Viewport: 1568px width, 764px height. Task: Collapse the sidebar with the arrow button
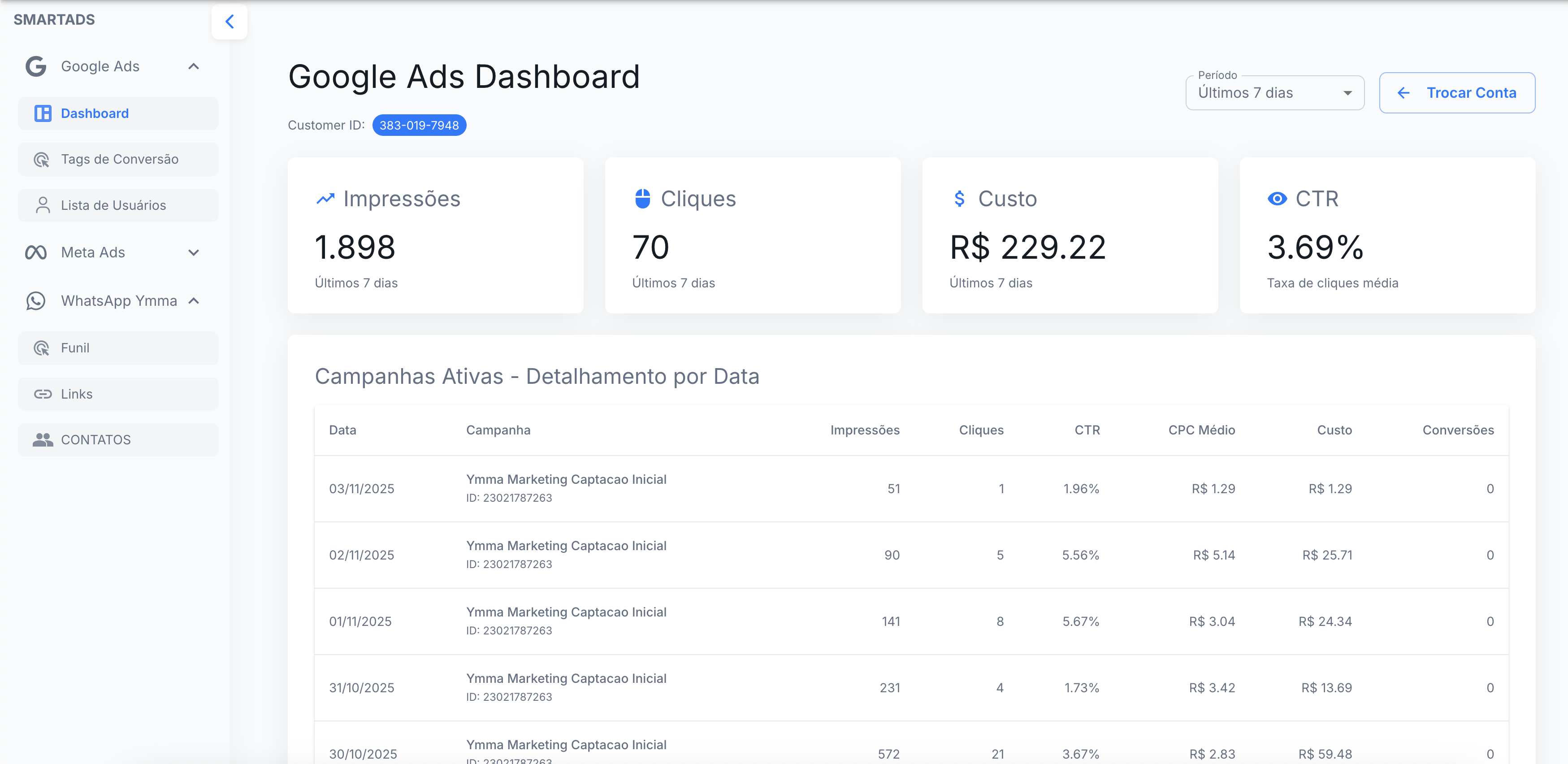230,22
